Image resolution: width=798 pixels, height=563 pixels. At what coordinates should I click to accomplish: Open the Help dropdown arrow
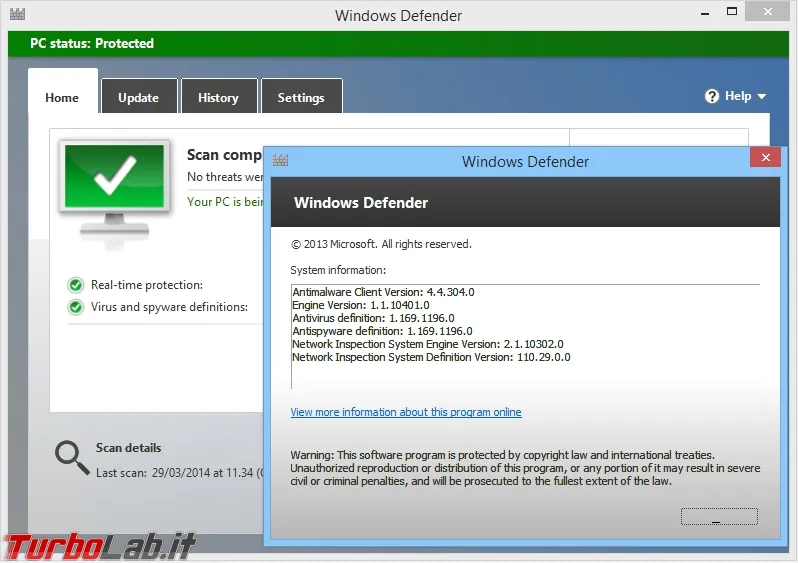(x=762, y=97)
